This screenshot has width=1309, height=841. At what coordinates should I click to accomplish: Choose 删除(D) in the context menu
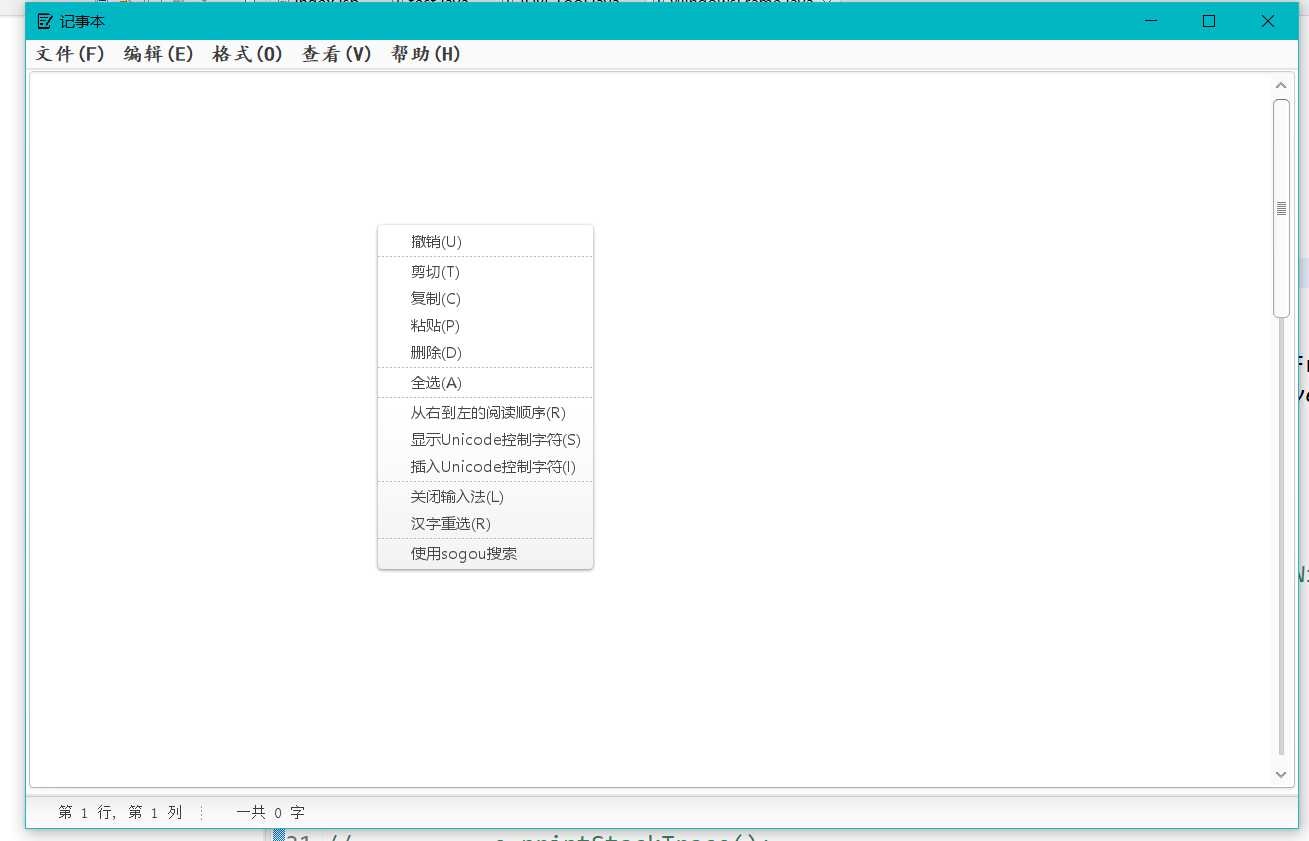485,353
